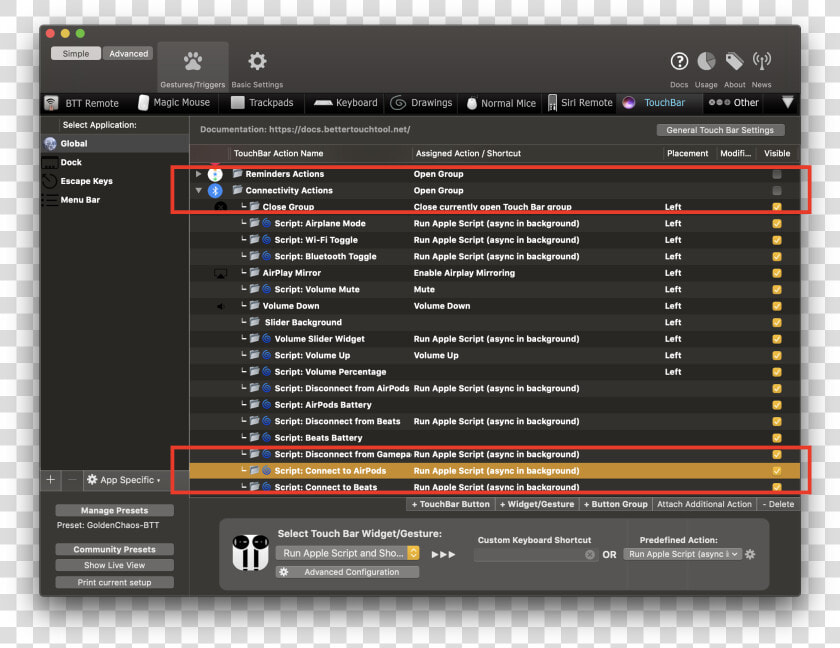Image resolution: width=840 pixels, height=648 pixels.
Task: Click the plus button to add application
Action: 50,480
